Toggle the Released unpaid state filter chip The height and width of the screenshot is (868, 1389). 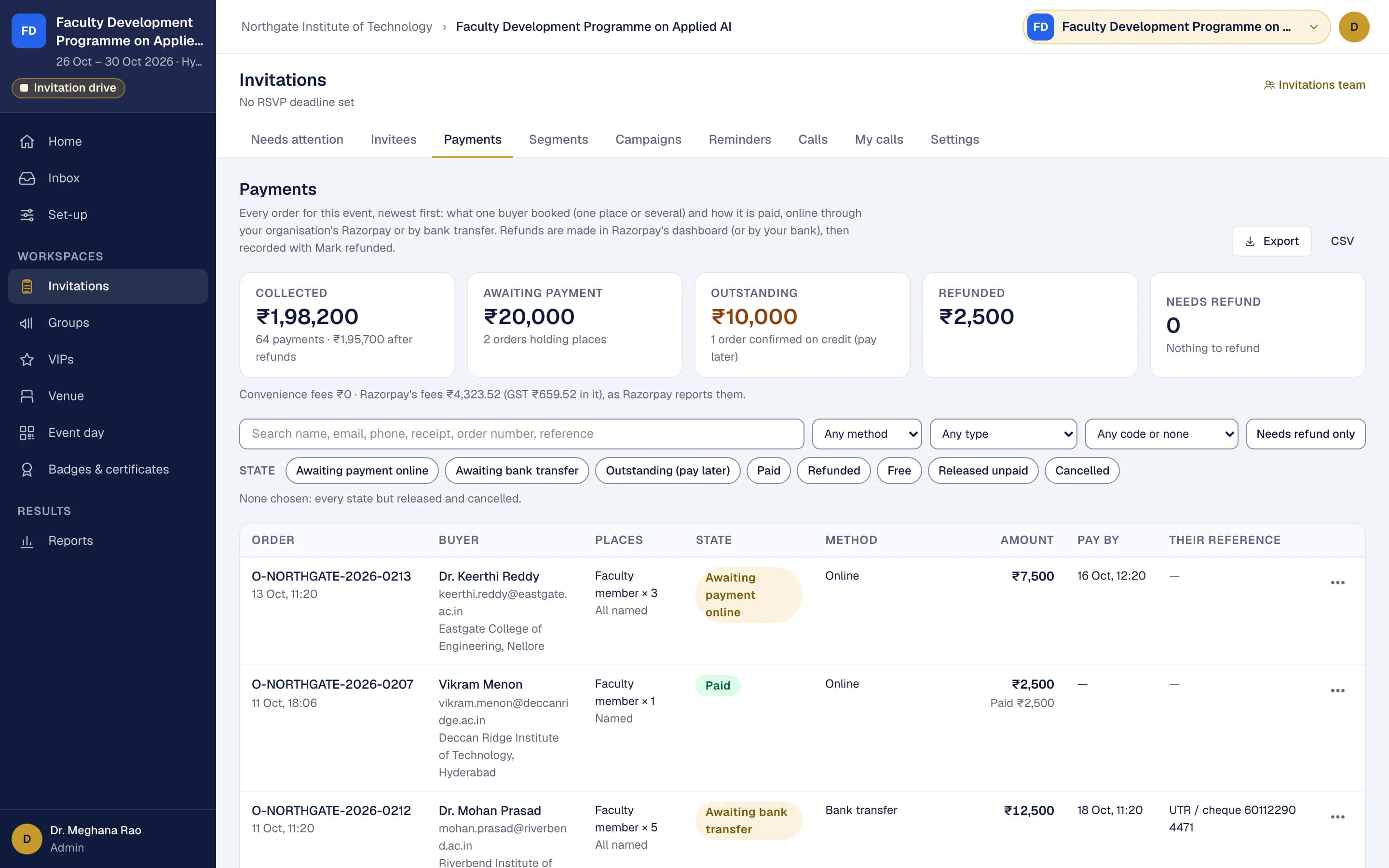click(x=982, y=471)
